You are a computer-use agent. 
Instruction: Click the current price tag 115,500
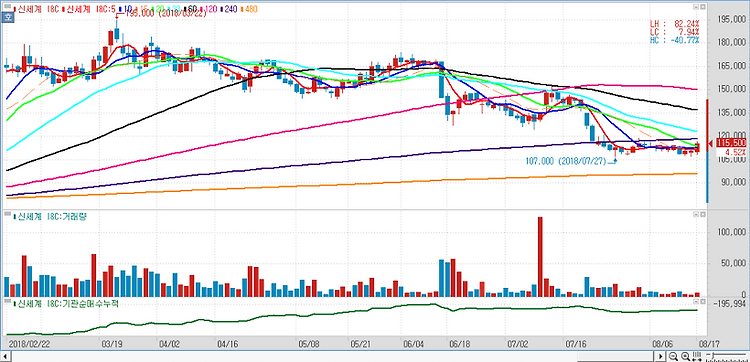click(732, 143)
